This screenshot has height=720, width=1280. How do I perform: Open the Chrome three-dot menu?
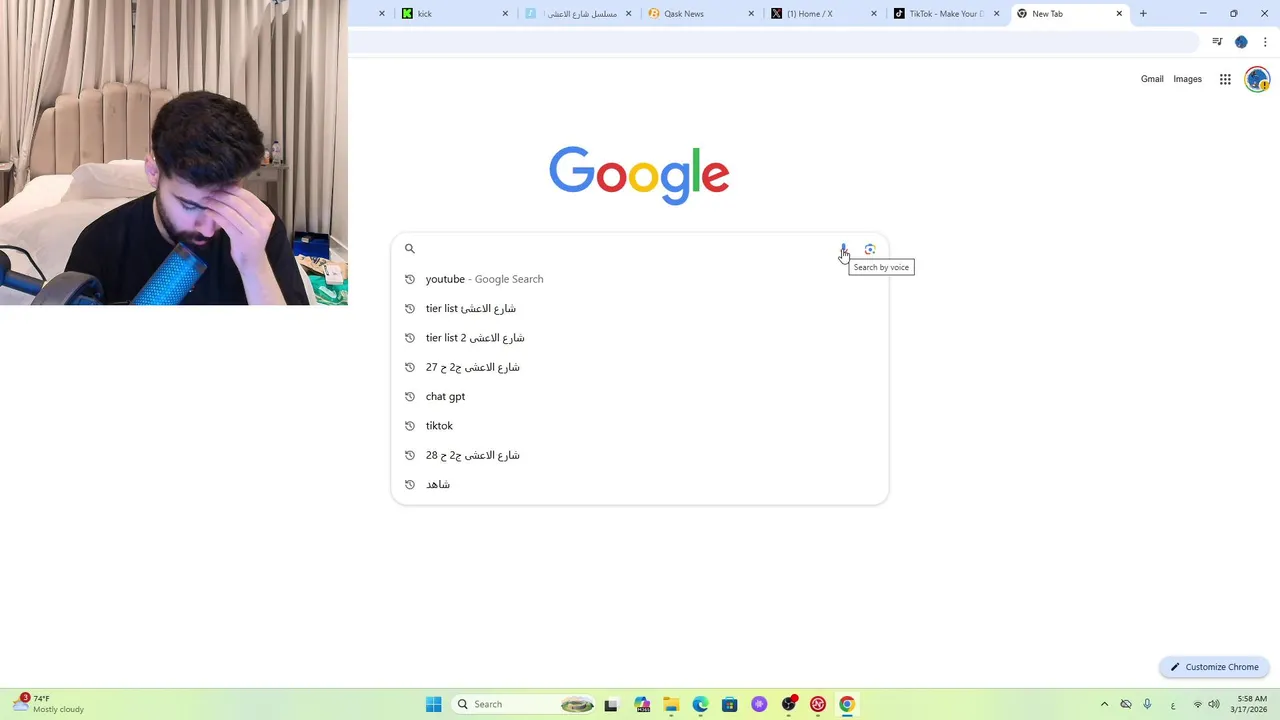(x=1265, y=42)
